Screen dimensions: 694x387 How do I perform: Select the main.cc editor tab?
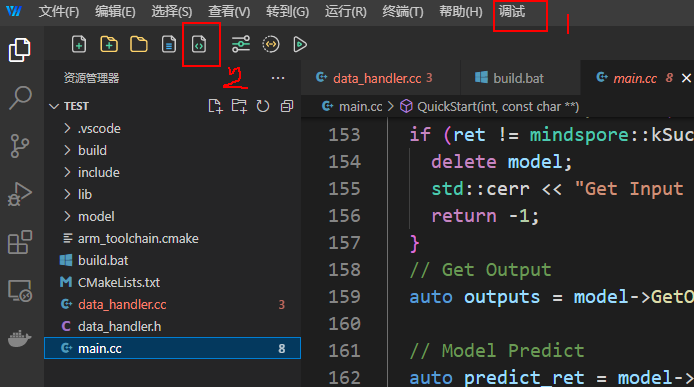click(x=635, y=78)
